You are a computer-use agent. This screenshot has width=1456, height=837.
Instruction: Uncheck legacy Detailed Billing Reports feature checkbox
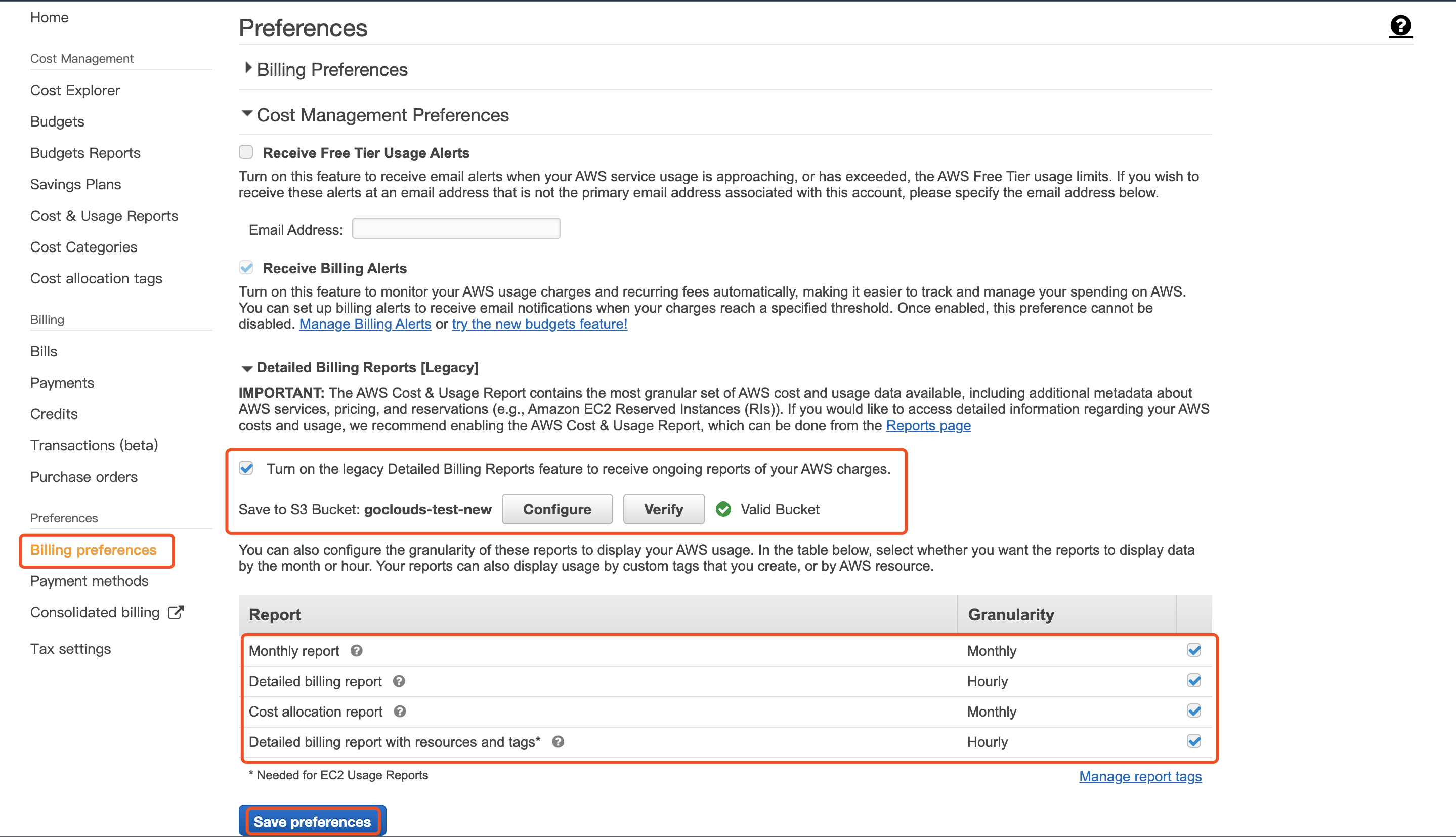[x=246, y=468]
